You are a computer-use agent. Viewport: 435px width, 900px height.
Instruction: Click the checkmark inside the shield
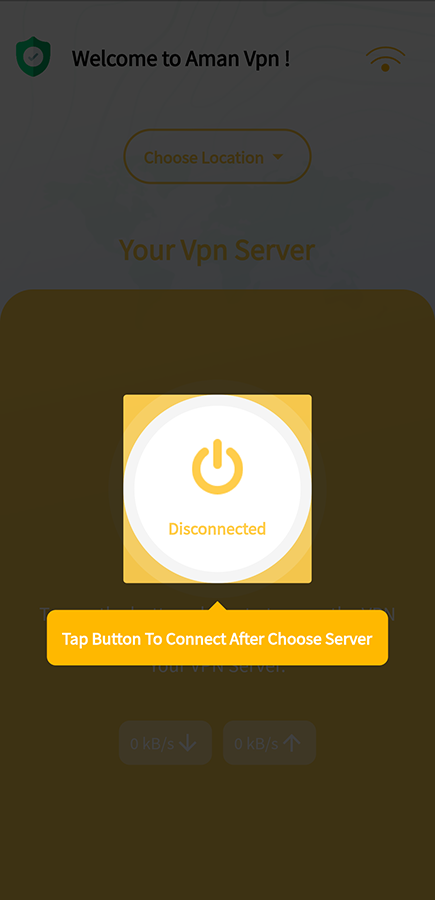pyautogui.click(x=33, y=56)
